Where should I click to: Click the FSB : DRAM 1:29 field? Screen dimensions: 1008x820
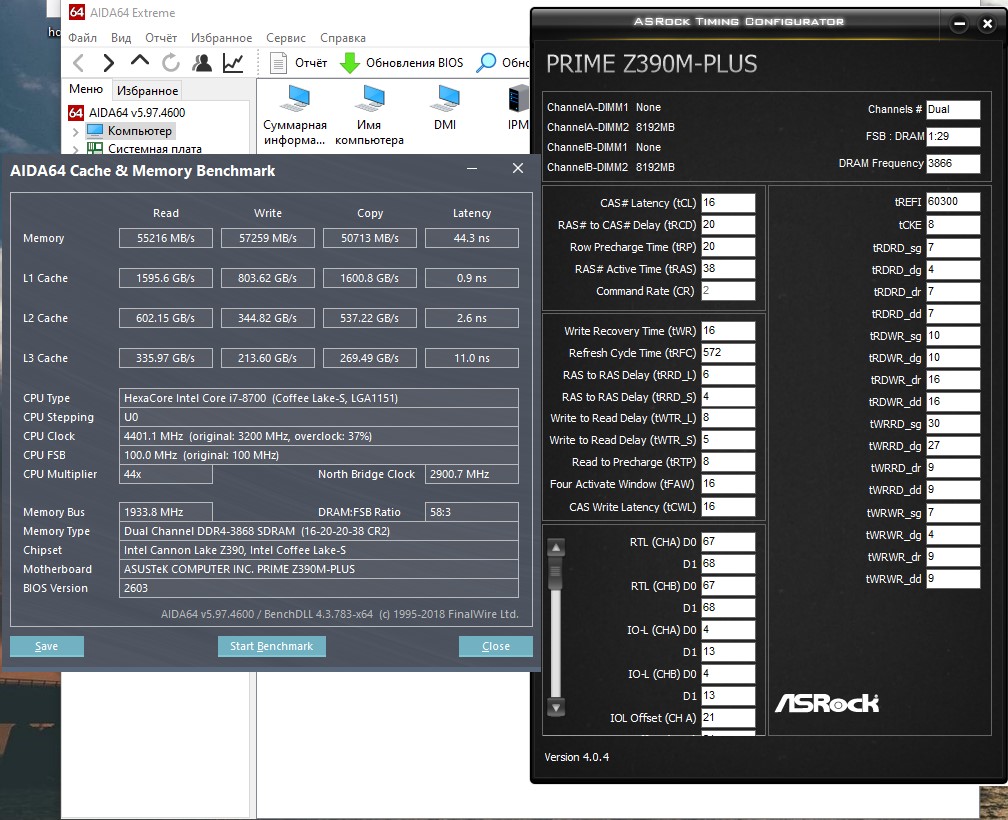pyautogui.click(x=953, y=136)
